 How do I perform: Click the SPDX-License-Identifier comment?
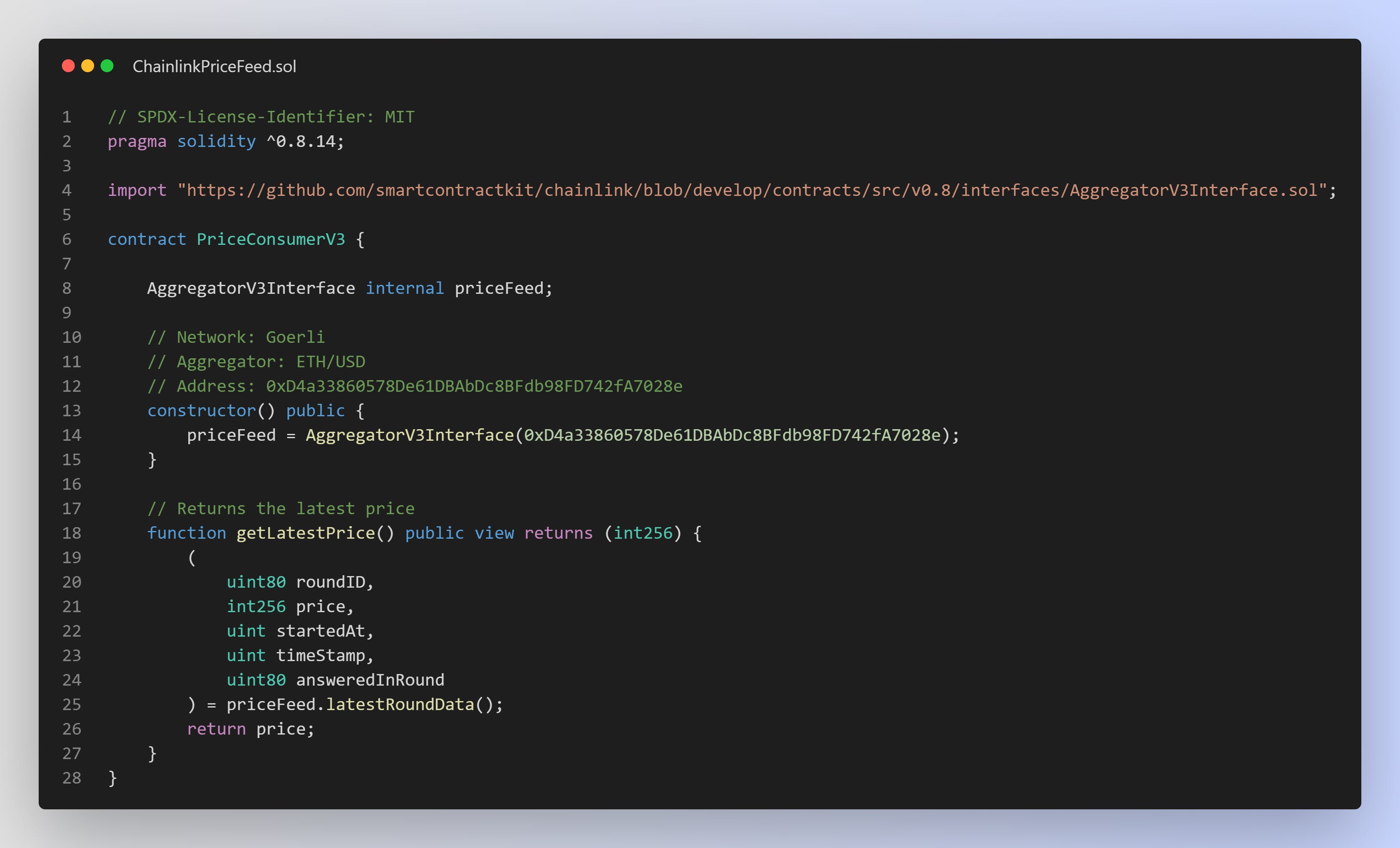(261, 116)
